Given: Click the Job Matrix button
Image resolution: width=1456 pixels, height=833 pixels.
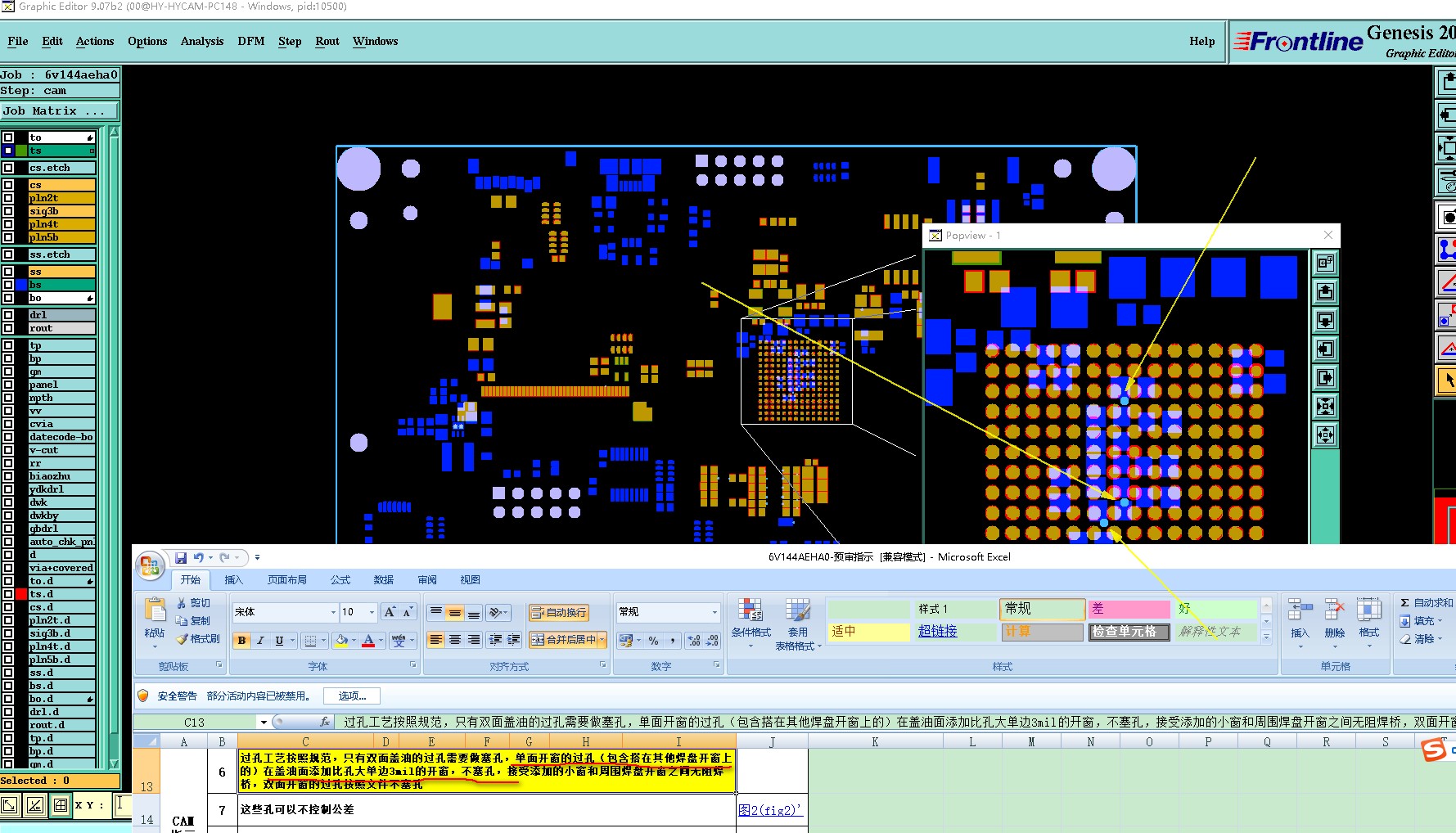Looking at the screenshot, I should click(x=60, y=111).
